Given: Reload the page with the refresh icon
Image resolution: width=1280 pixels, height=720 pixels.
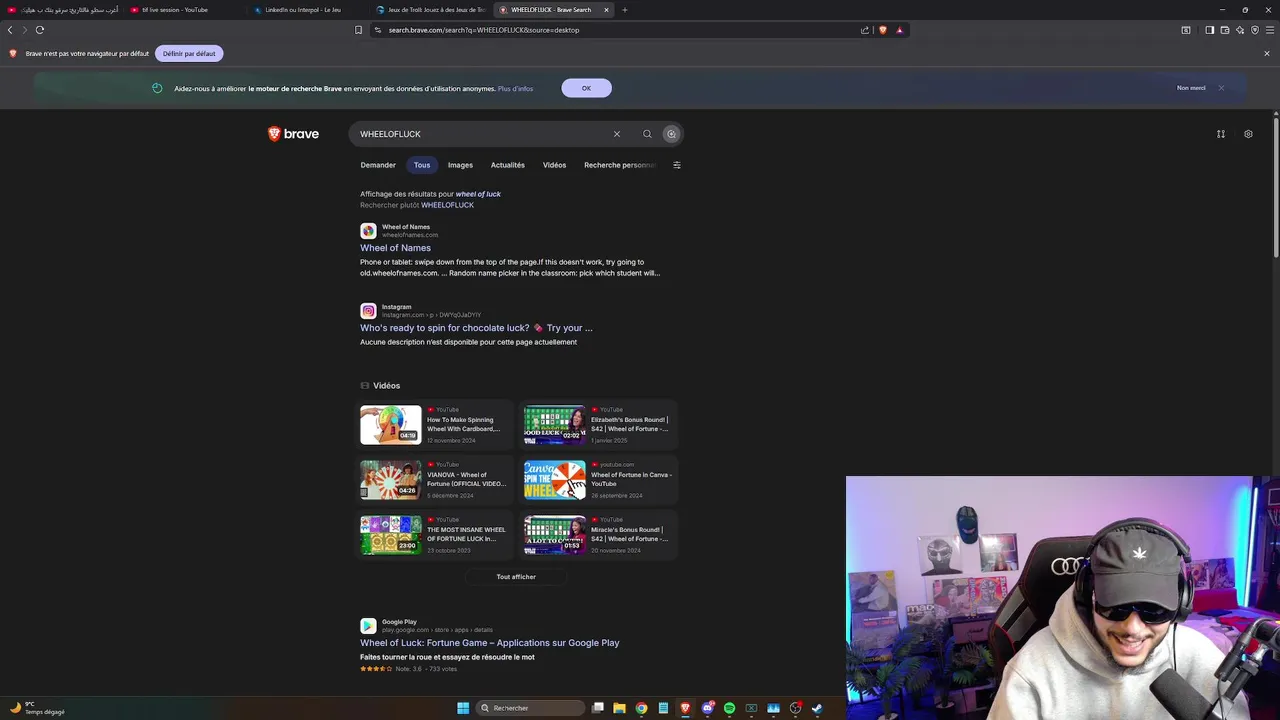Looking at the screenshot, I should click(x=39, y=30).
